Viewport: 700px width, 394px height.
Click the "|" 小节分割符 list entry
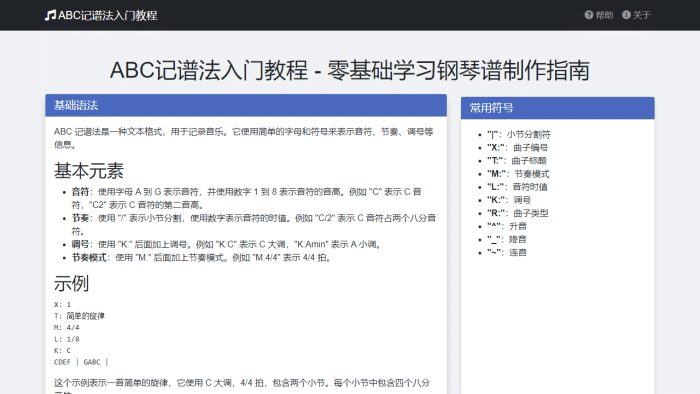click(519, 134)
